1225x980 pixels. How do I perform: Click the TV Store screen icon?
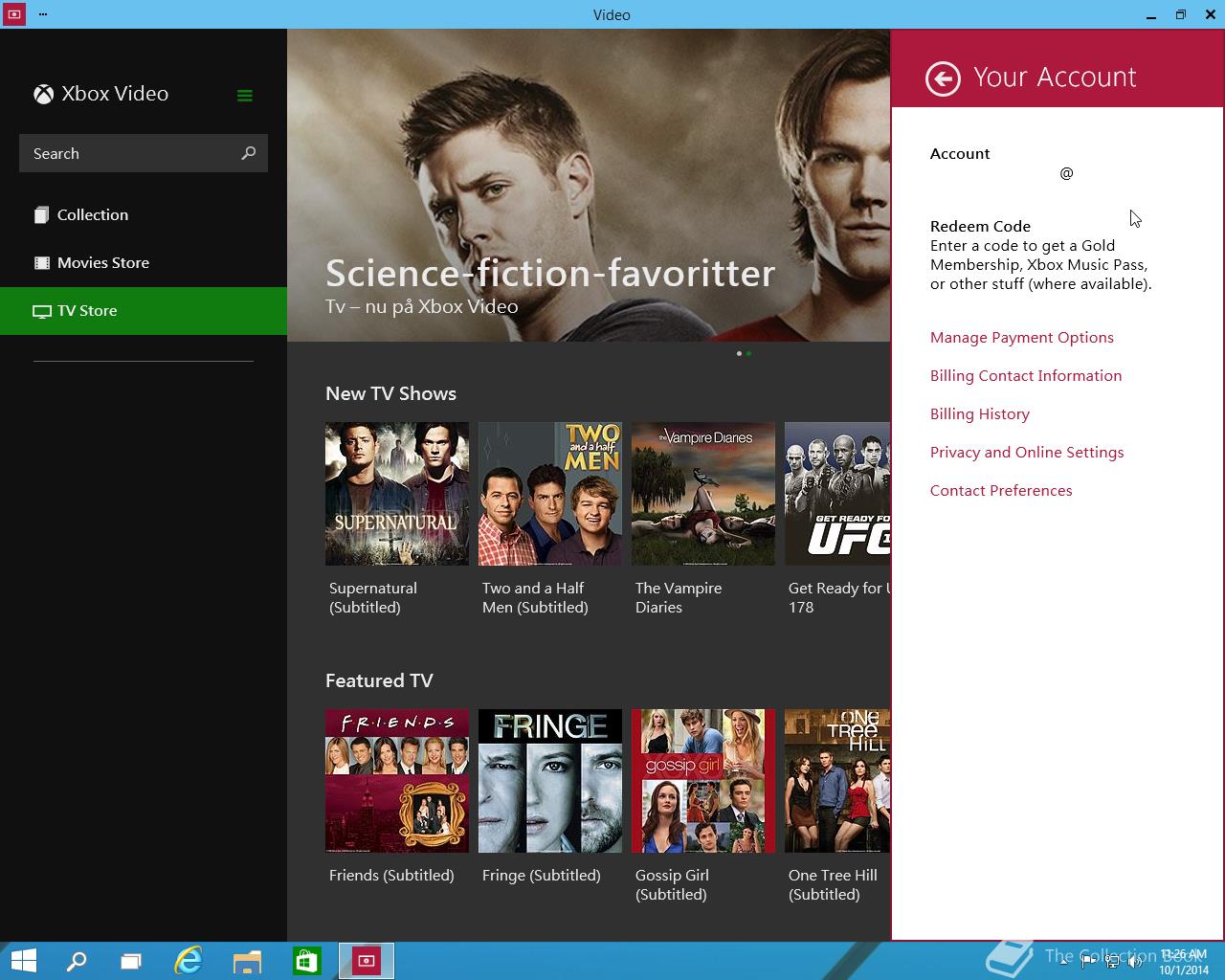[42, 311]
